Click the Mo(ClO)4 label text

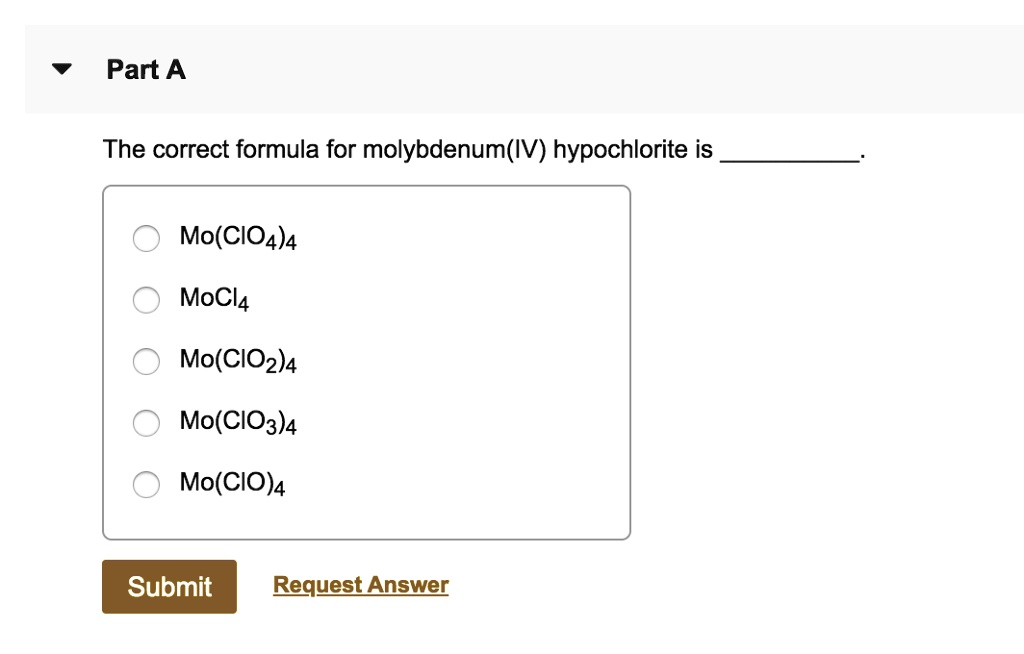(x=230, y=482)
